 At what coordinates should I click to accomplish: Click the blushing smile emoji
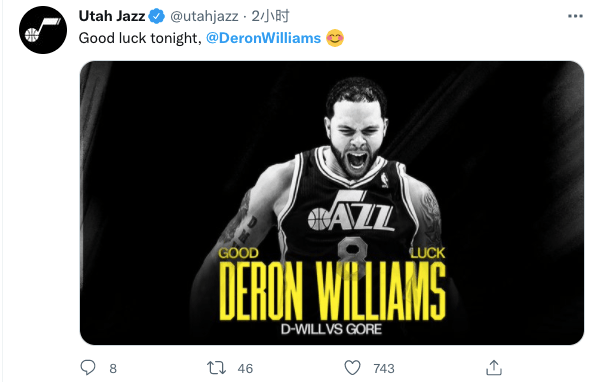click(335, 38)
